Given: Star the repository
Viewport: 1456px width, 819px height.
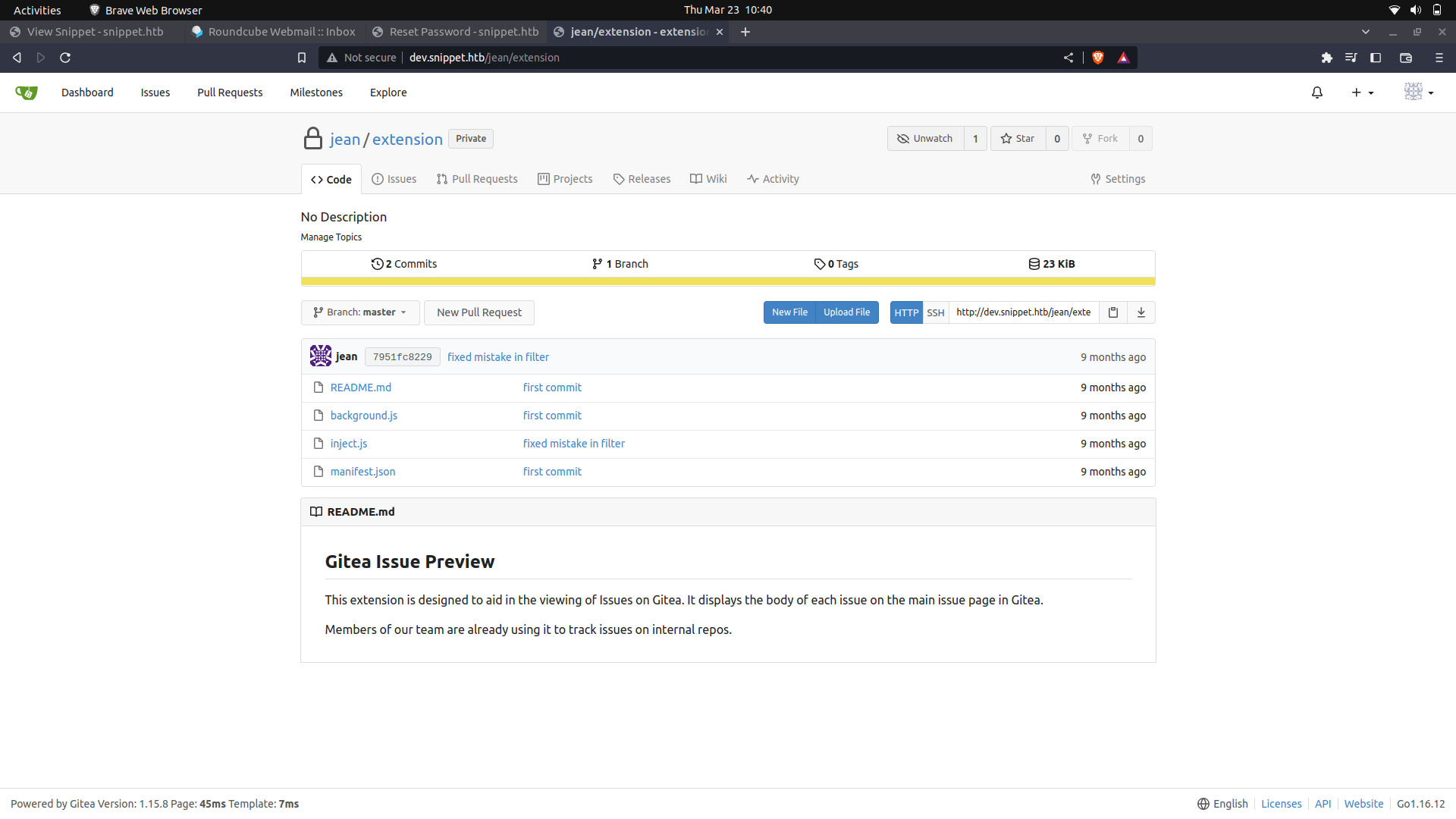Looking at the screenshot, I should click(1018, 138).
